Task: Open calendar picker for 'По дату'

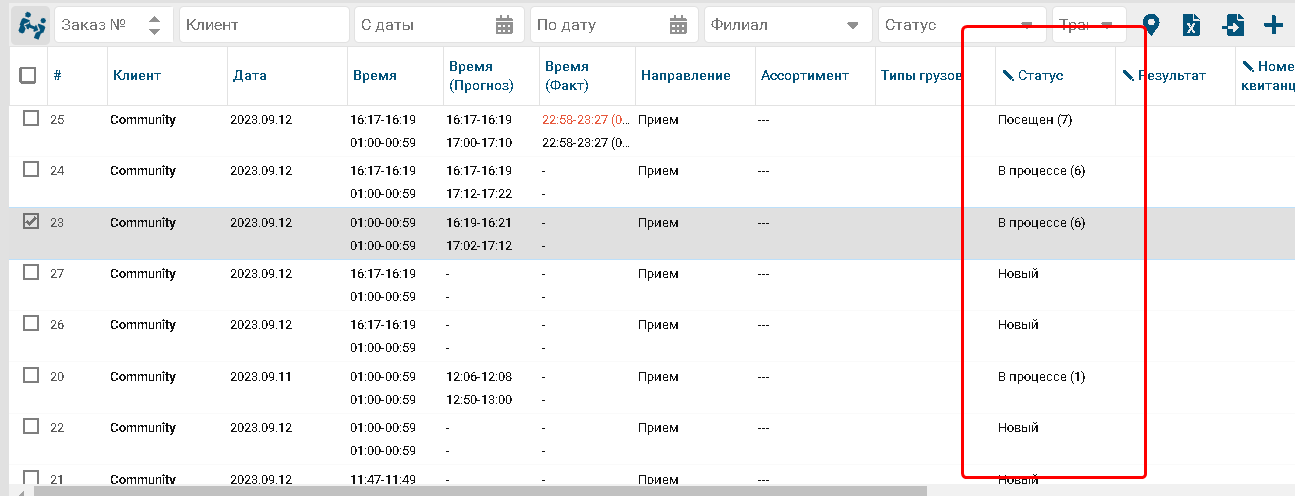Action: coord(679,25)
